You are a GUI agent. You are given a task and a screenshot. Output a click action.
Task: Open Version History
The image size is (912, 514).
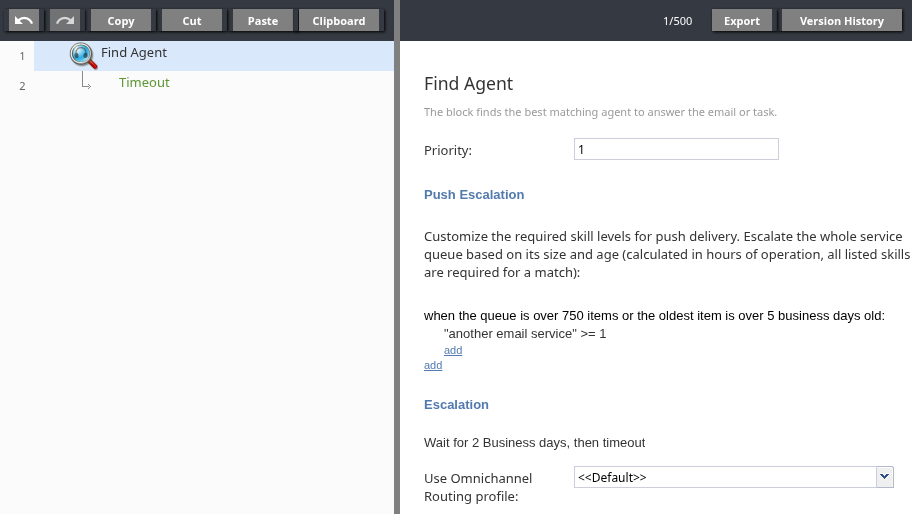click(x=841, y=20)
